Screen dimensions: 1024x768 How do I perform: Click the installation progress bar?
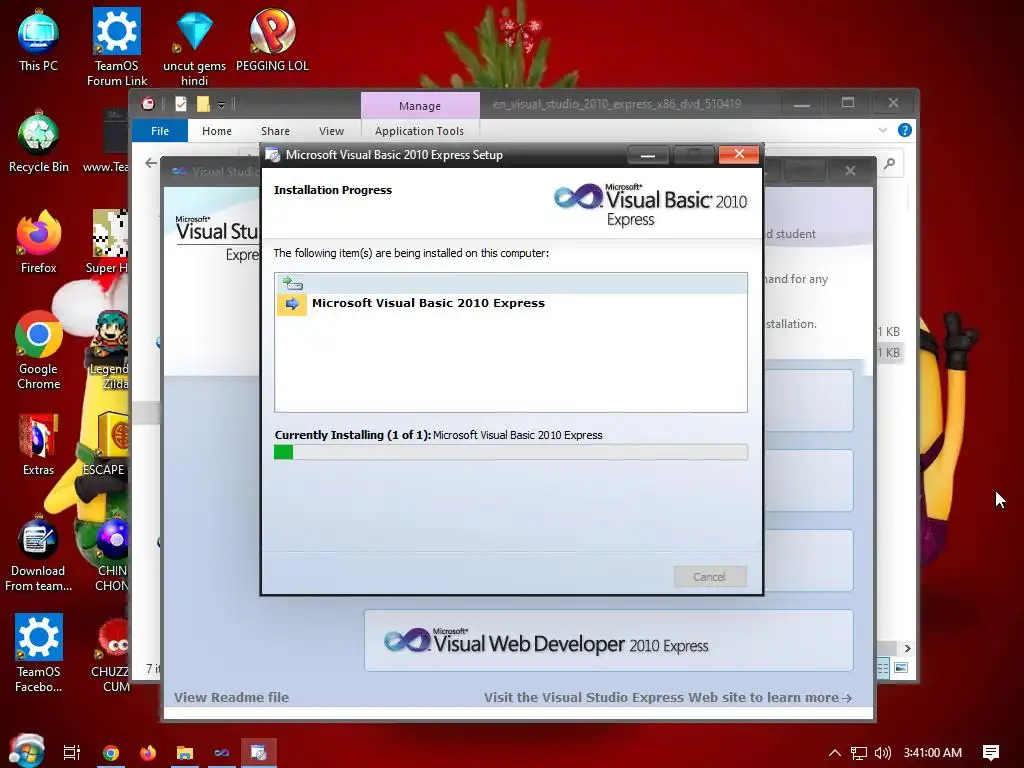tap(511, 452)
